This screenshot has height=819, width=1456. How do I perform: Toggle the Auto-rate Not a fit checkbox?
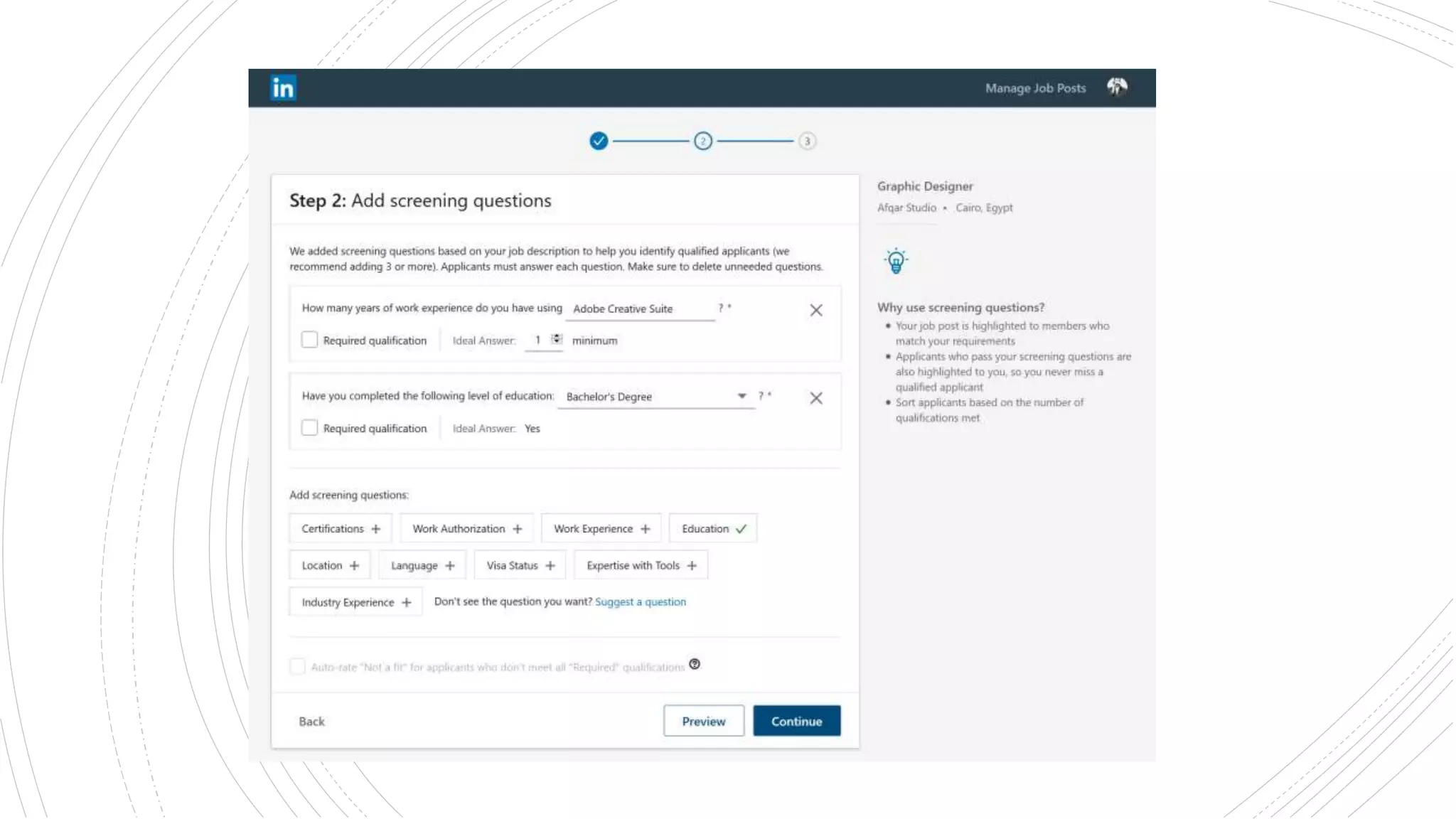click(297, 666)
